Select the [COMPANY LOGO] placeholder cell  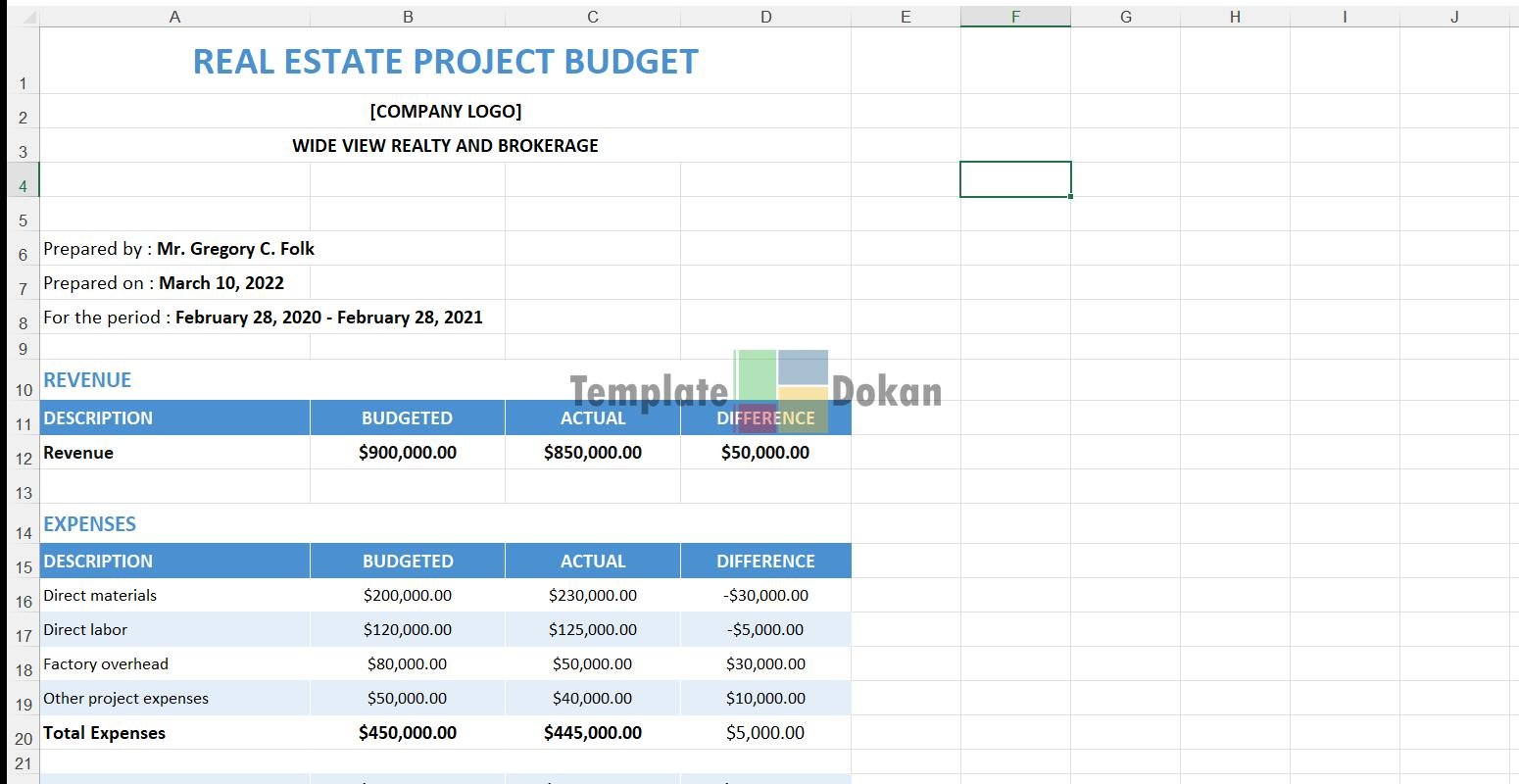click(x=445, y=112)
